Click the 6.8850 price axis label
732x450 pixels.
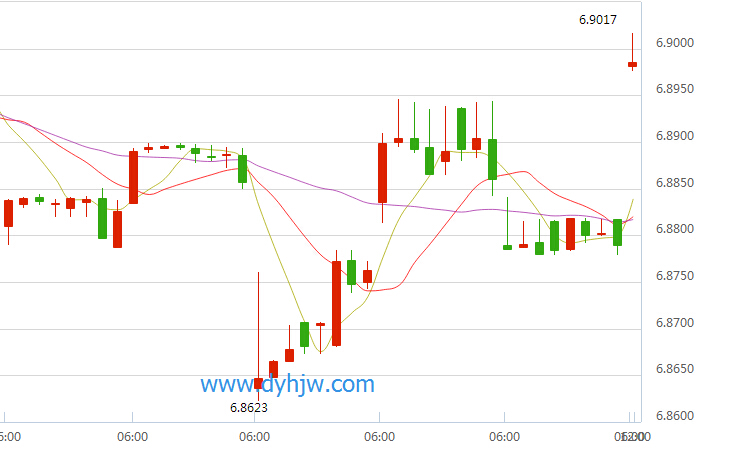(675, 183)
